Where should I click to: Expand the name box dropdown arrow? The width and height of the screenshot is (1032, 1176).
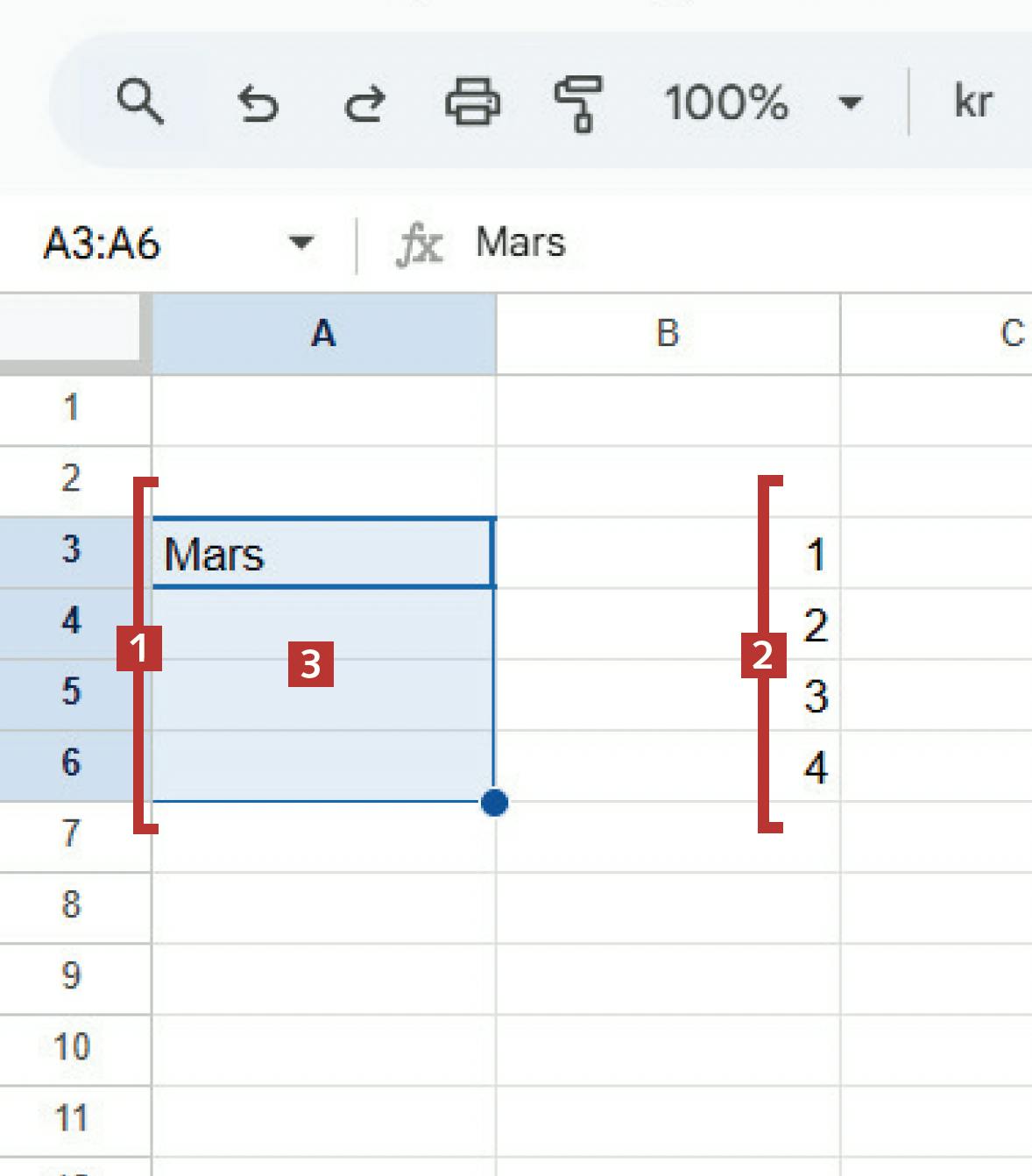pos(300,243)
